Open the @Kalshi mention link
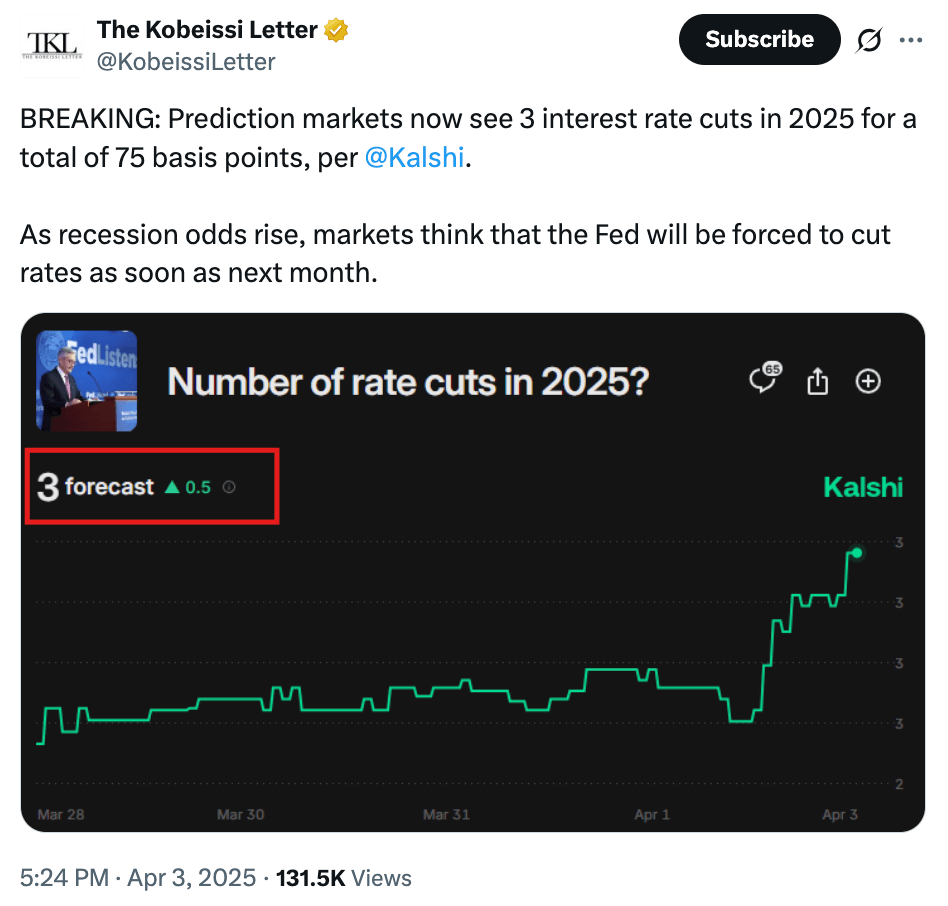The image size is (948, 906). (x=415, y=158)
